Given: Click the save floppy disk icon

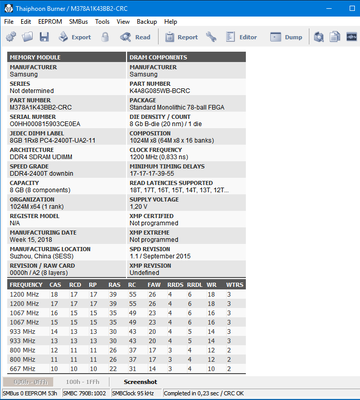Looking at the screenshot, I should [x=44, y=37].
